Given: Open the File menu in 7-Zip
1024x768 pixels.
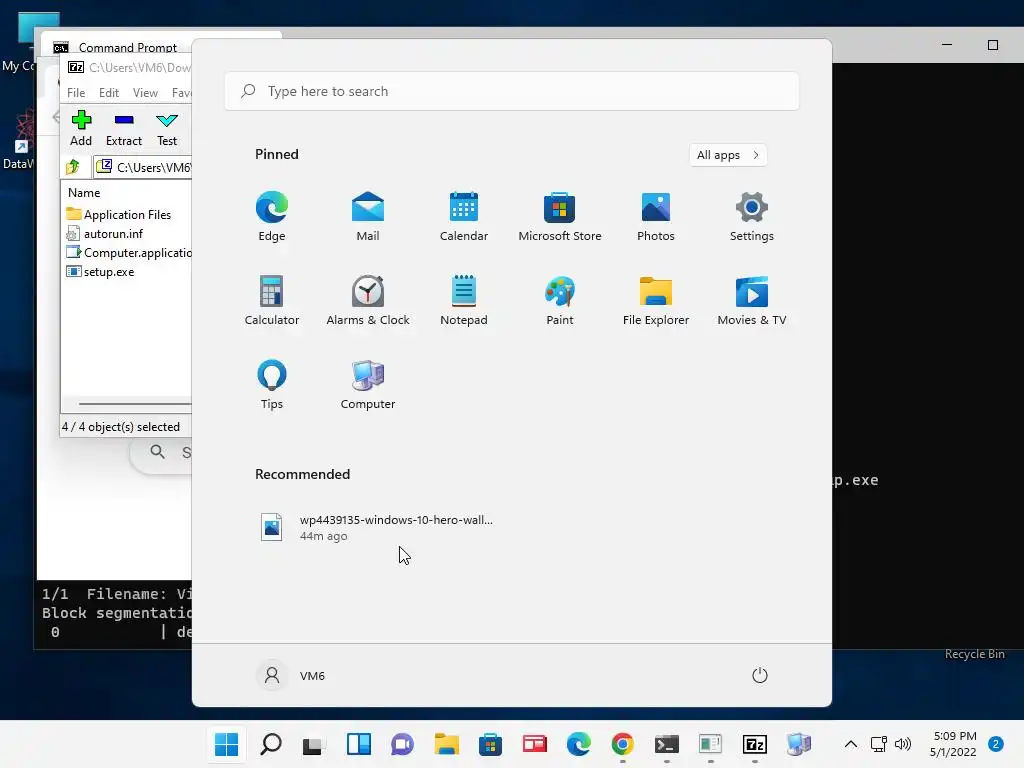Looking at the screenshot, I should tap(76, 93).
